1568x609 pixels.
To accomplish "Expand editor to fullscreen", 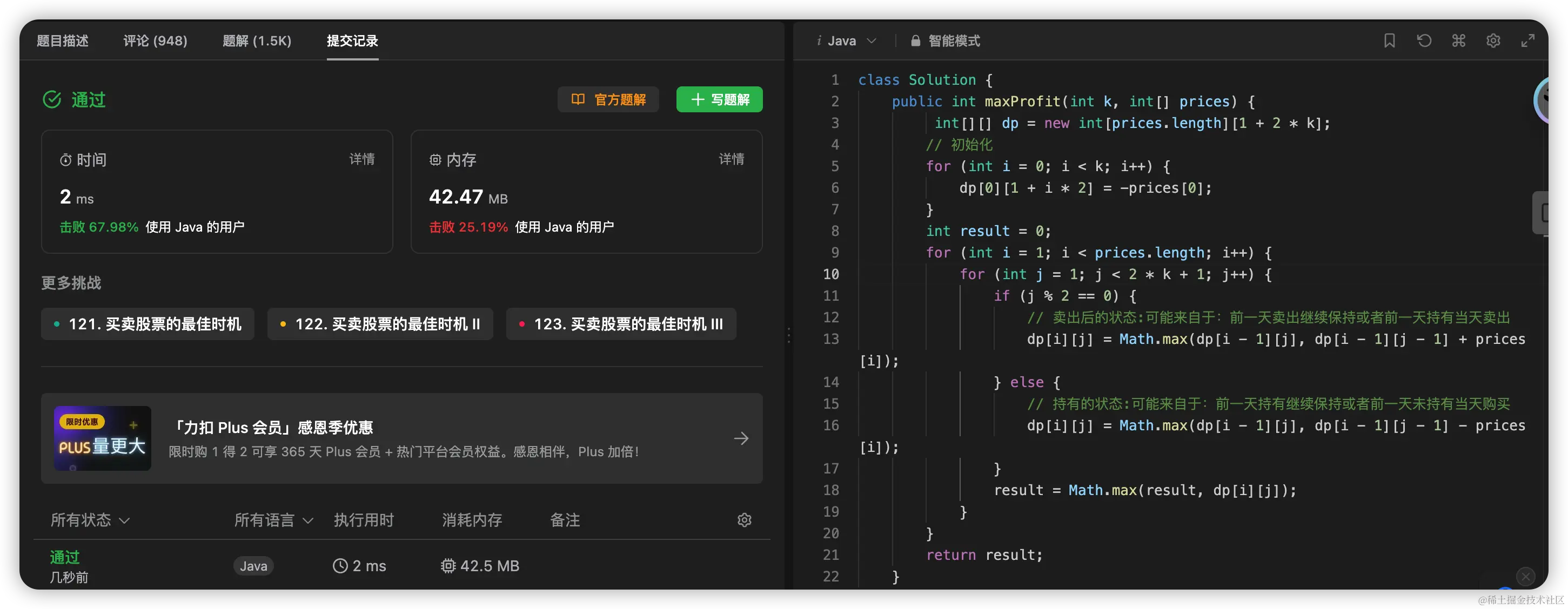I will coord(1528,41).
